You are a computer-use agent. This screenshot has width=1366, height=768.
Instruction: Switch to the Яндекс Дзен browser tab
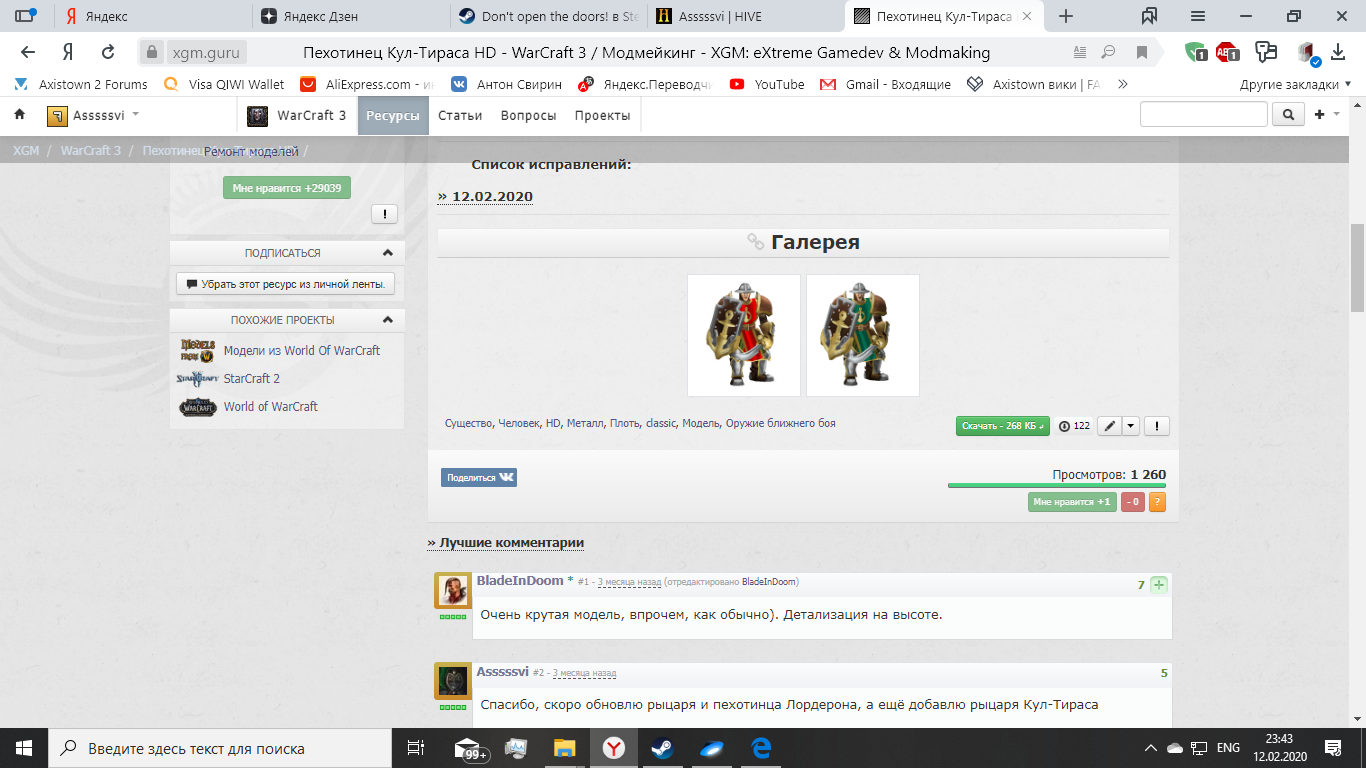click(348, 16)
